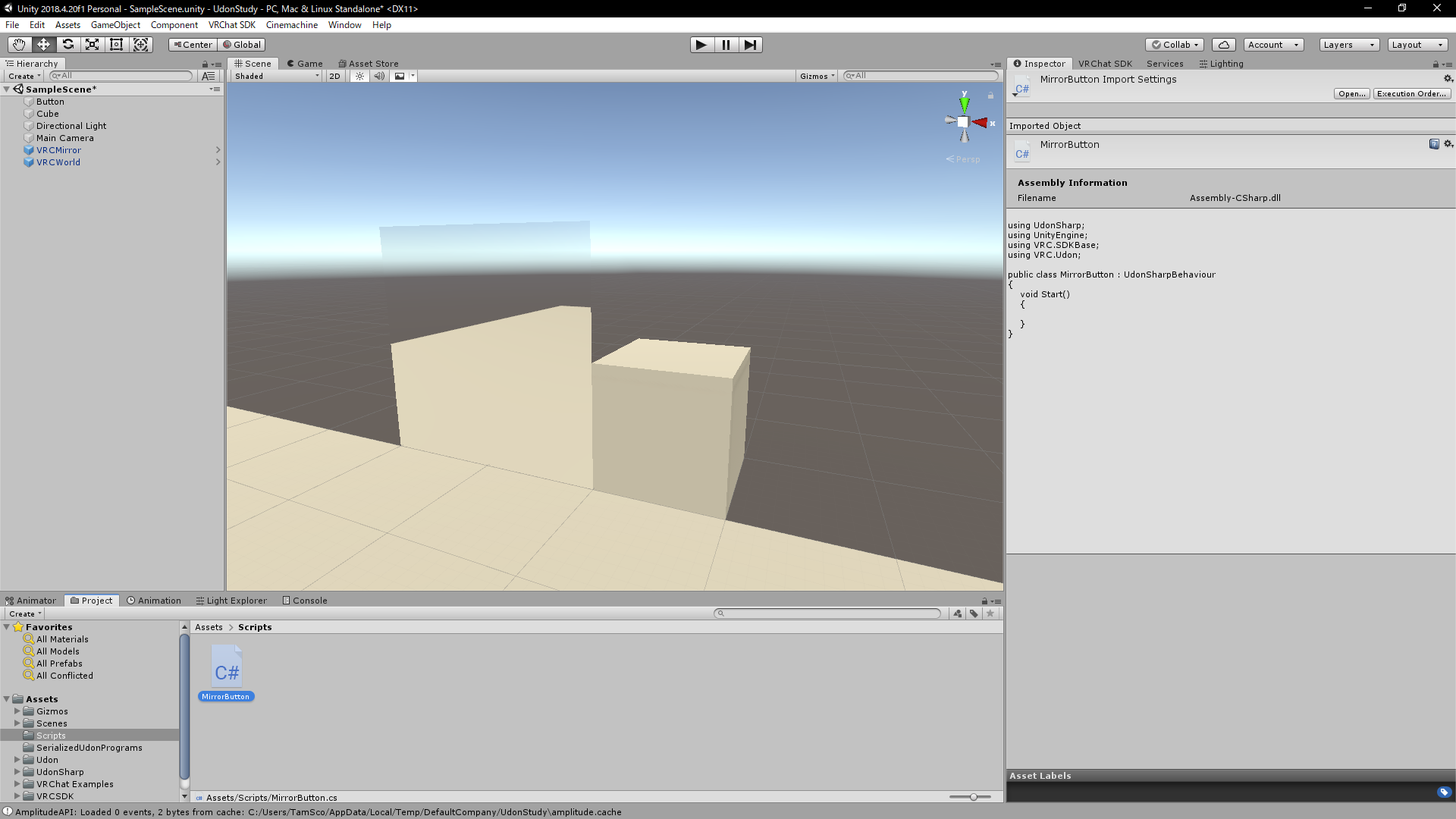Viewport: 1456px width, 819px height.
Task: Select the Scale tool
Action: 92,45
